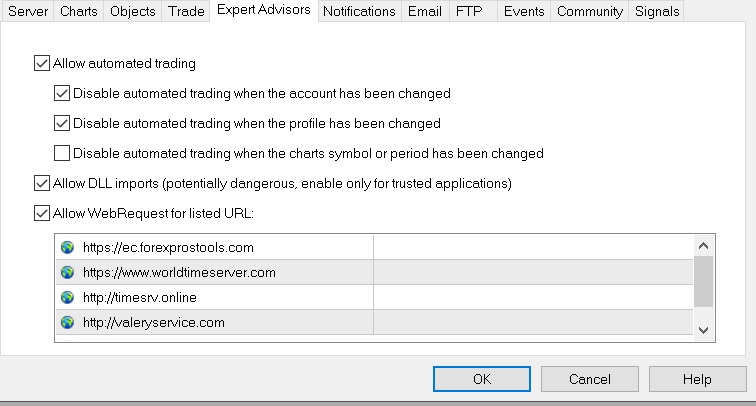Viewport: 756px width, 406px height.
Task: Enable disable trading when charts symbol changed
Action: point(62,153)
